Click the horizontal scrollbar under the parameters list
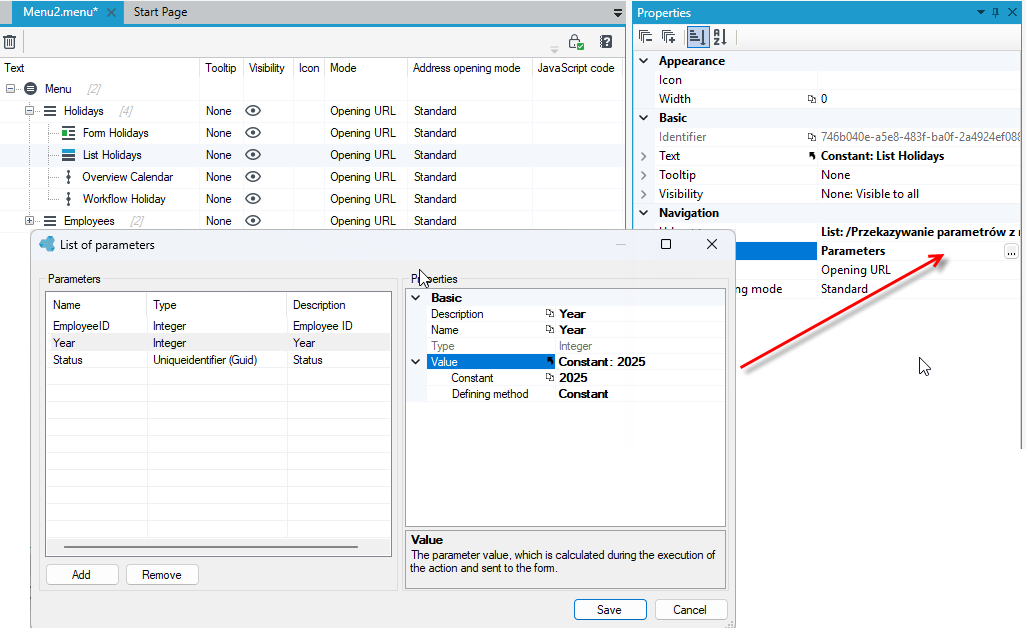 (211, 547)
